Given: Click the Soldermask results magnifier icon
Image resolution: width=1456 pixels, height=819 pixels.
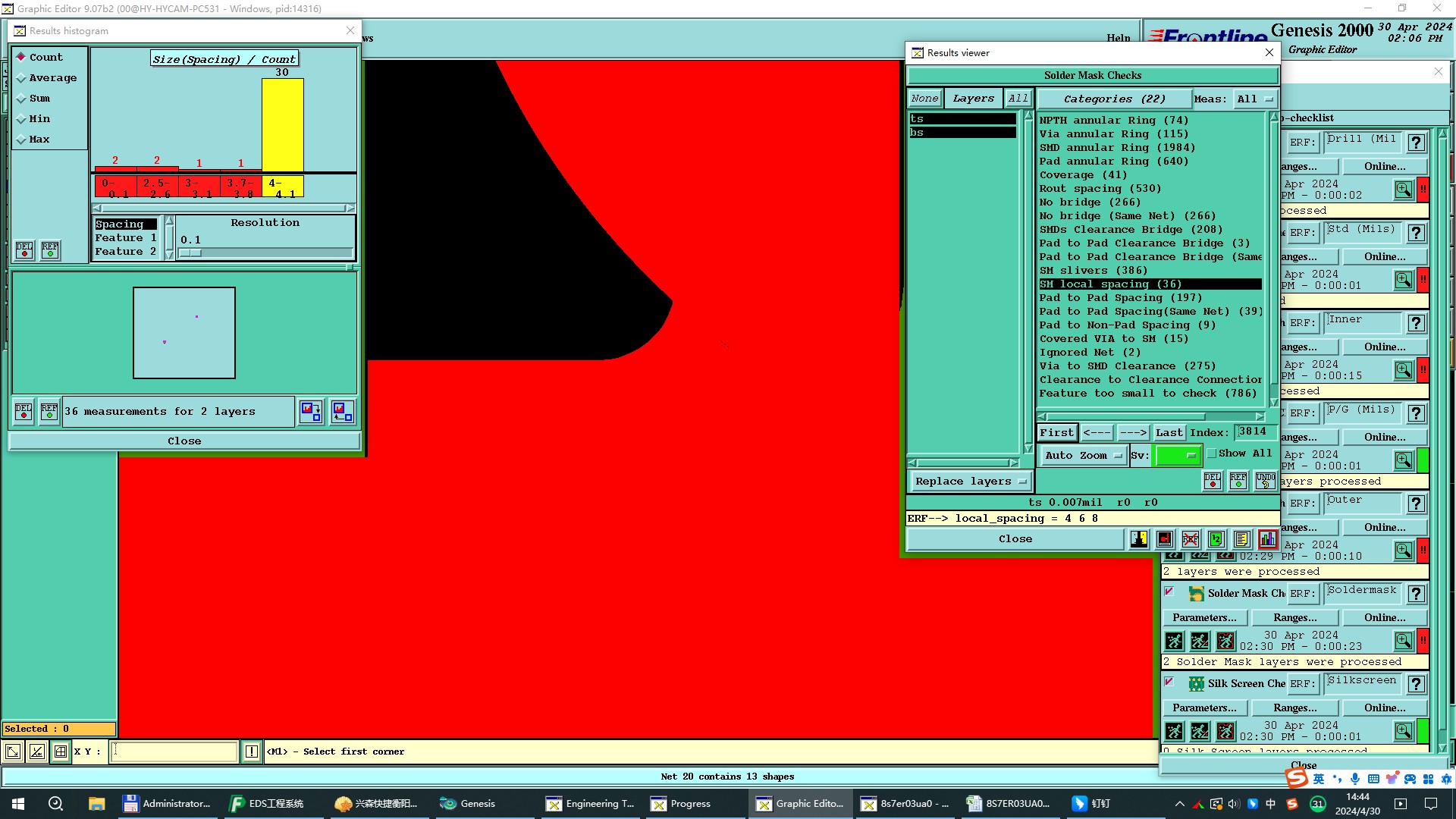Looking at the screenshot, I should click(1403, 641).
